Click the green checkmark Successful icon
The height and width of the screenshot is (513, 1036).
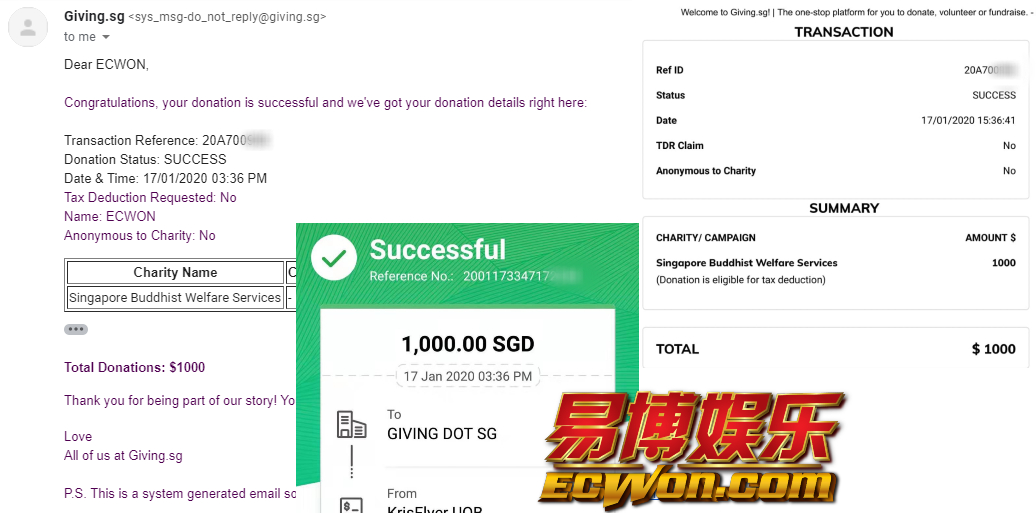coord(334,258)
